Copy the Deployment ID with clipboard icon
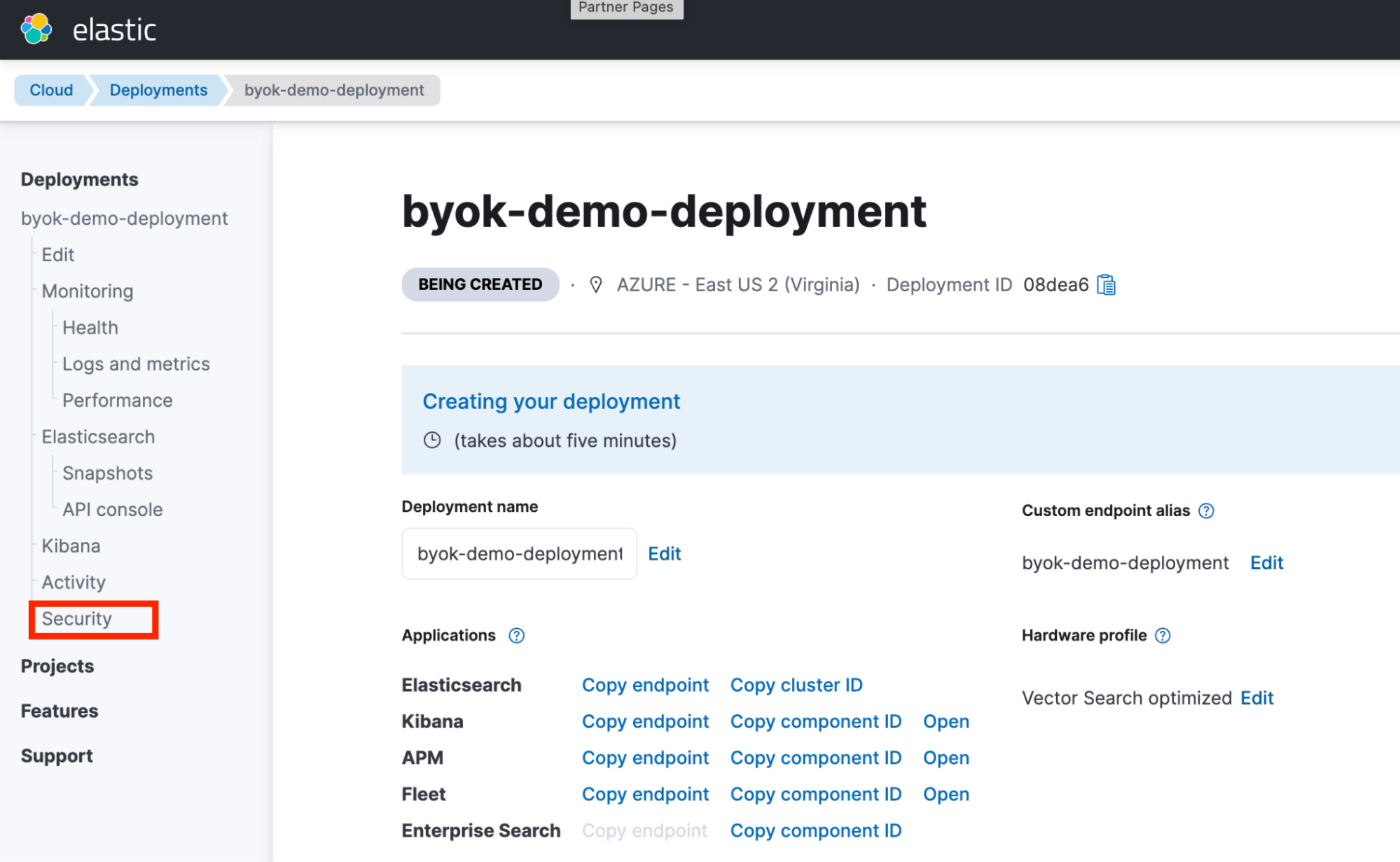The width and height of the screenshot is (1400, 862). (x=1106, y=285)
